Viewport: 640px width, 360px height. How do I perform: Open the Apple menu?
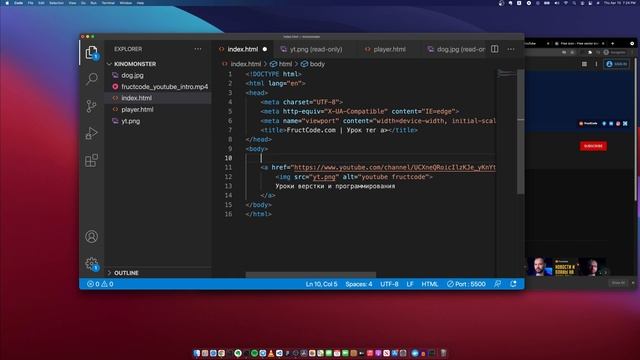pos(7,3)
